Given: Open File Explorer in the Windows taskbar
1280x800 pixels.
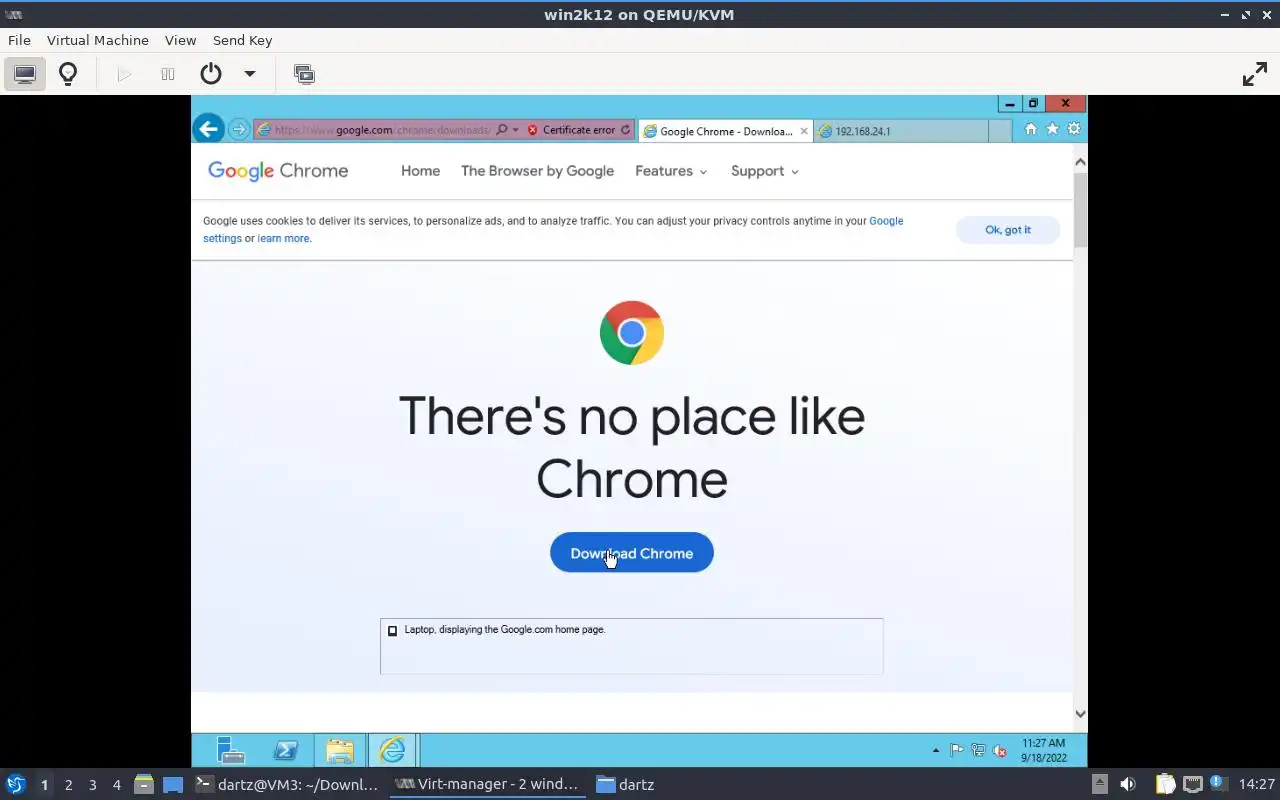Looking at the screenshot, I should tap(339, 750).
